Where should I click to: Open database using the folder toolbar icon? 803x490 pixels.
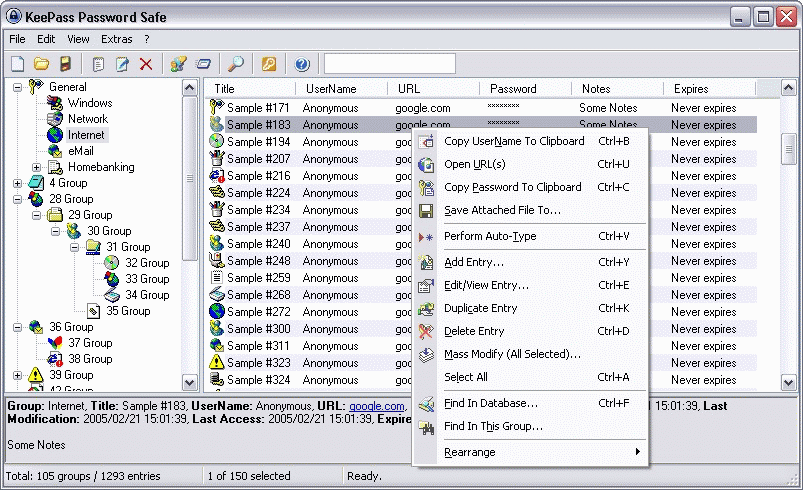point(41,64)
